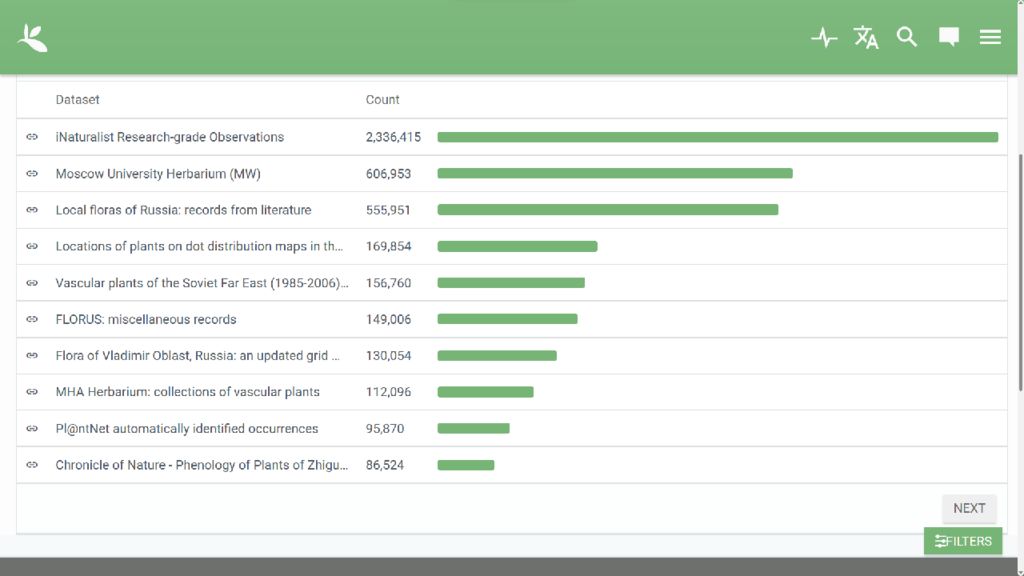Click the count 130,054
1024x576 pixels.
coord(388,356)
